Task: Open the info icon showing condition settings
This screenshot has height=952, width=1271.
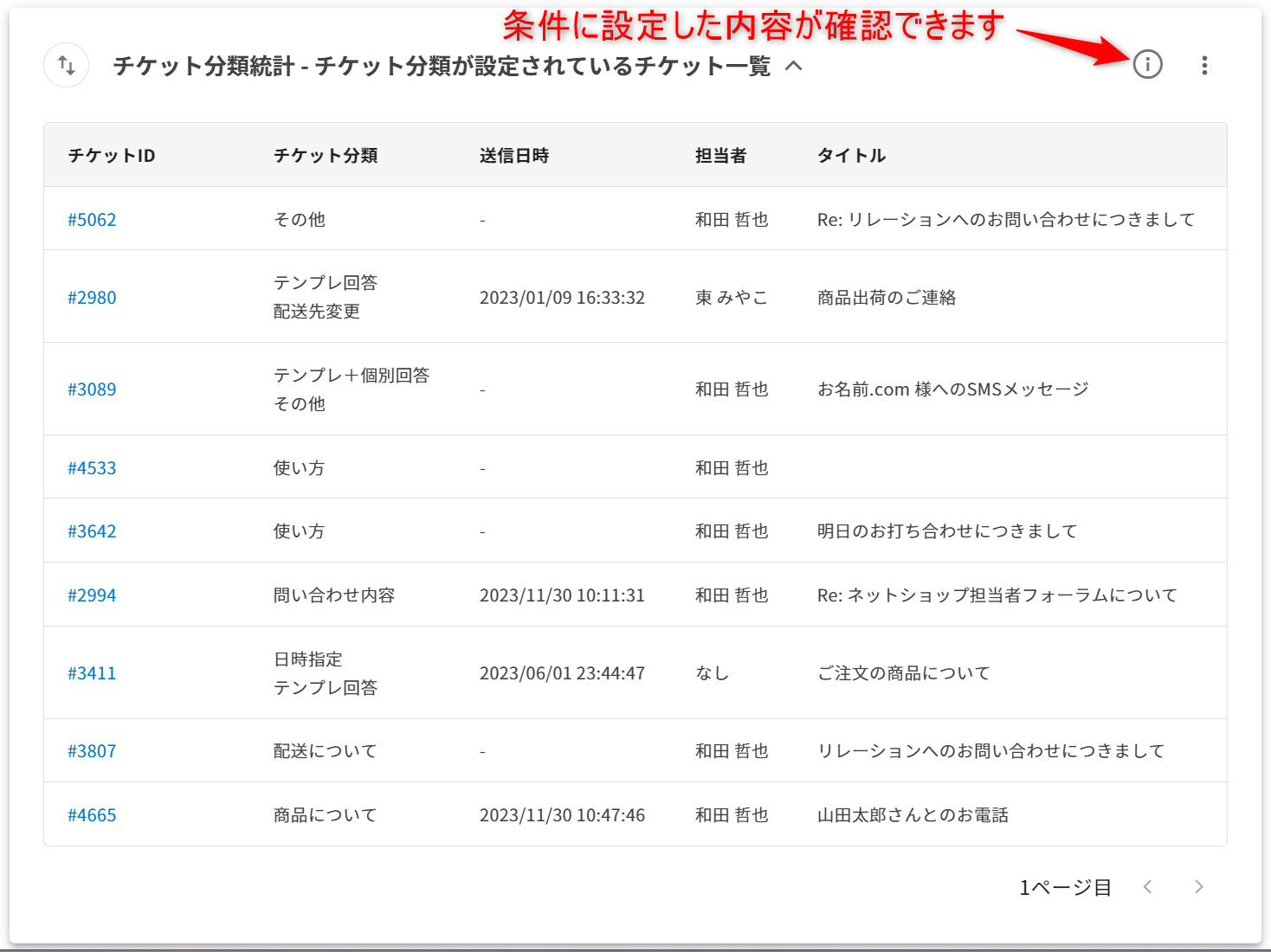Action: 1147,64
